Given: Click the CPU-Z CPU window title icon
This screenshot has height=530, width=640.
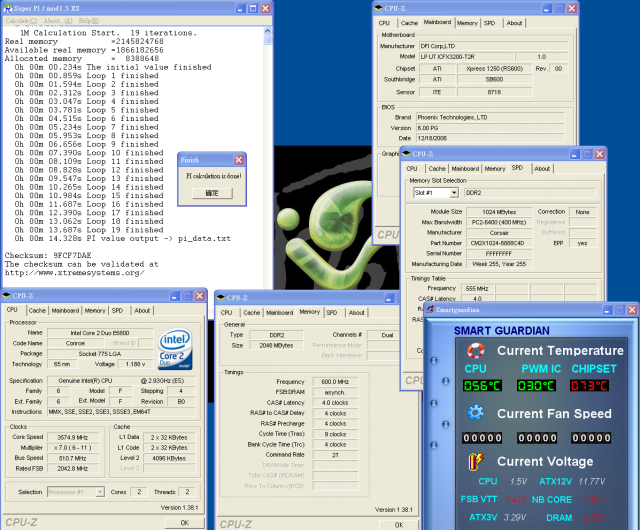Looking at the screenshot, I should 6,295.
